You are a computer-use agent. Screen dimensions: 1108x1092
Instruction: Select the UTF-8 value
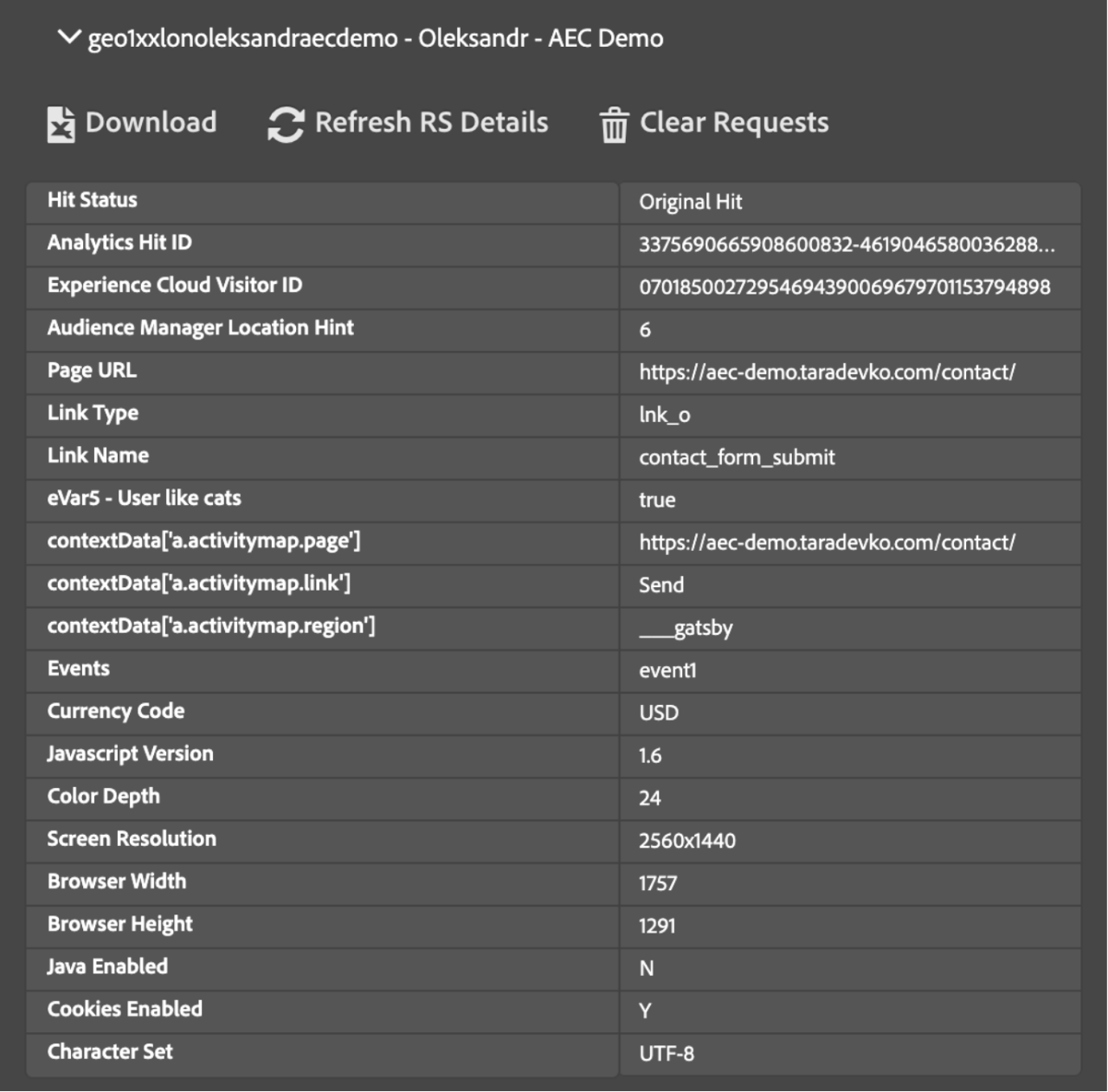[x=667, y=1054]
